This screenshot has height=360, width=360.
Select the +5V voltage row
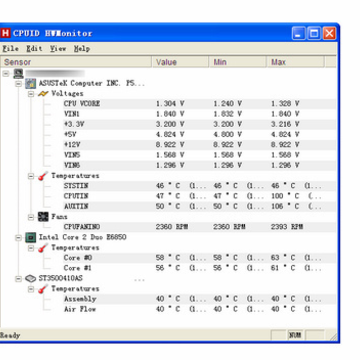click(199, 135)
